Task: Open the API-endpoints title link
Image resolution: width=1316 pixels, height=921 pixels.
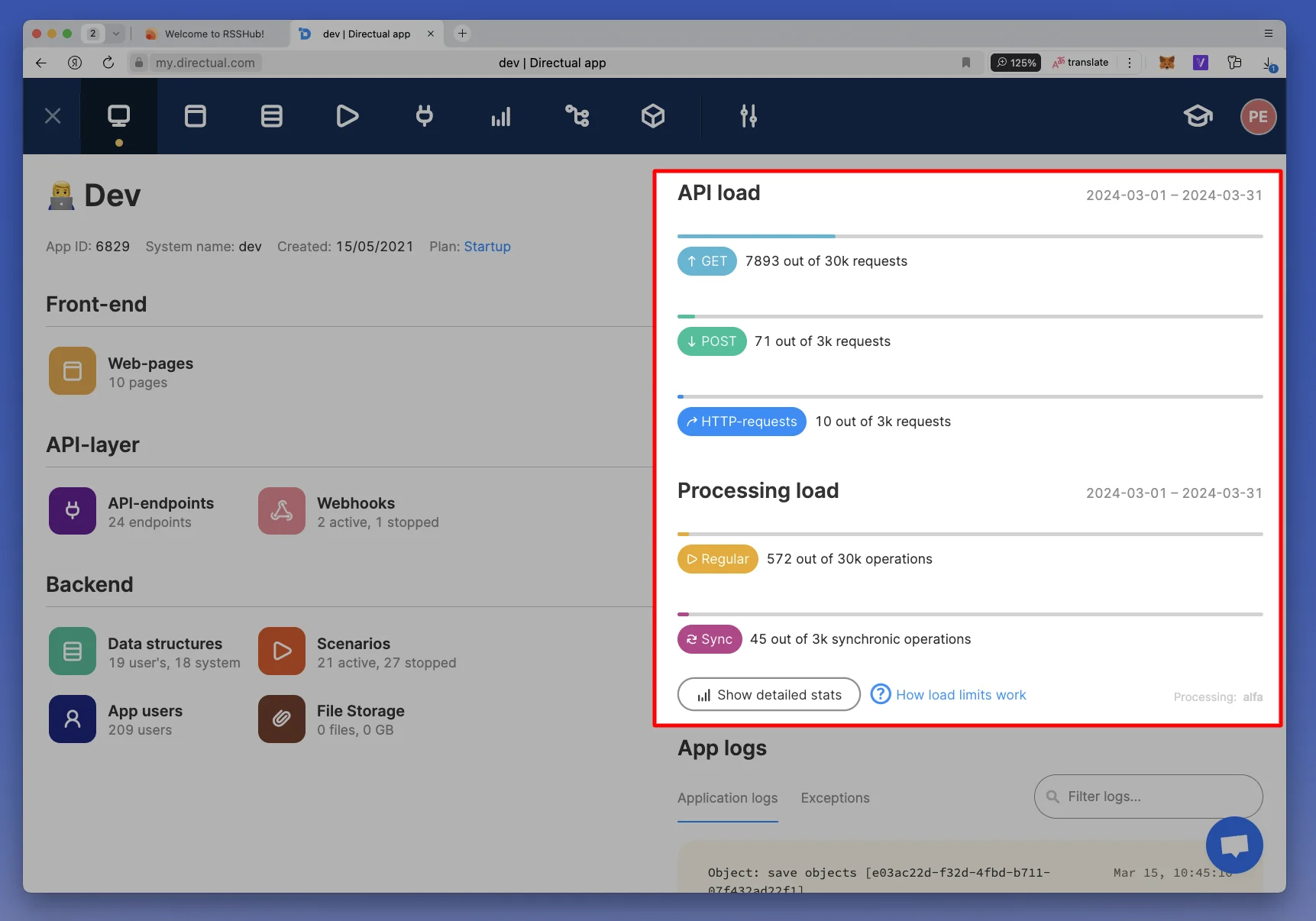Action: click(161, 503)
